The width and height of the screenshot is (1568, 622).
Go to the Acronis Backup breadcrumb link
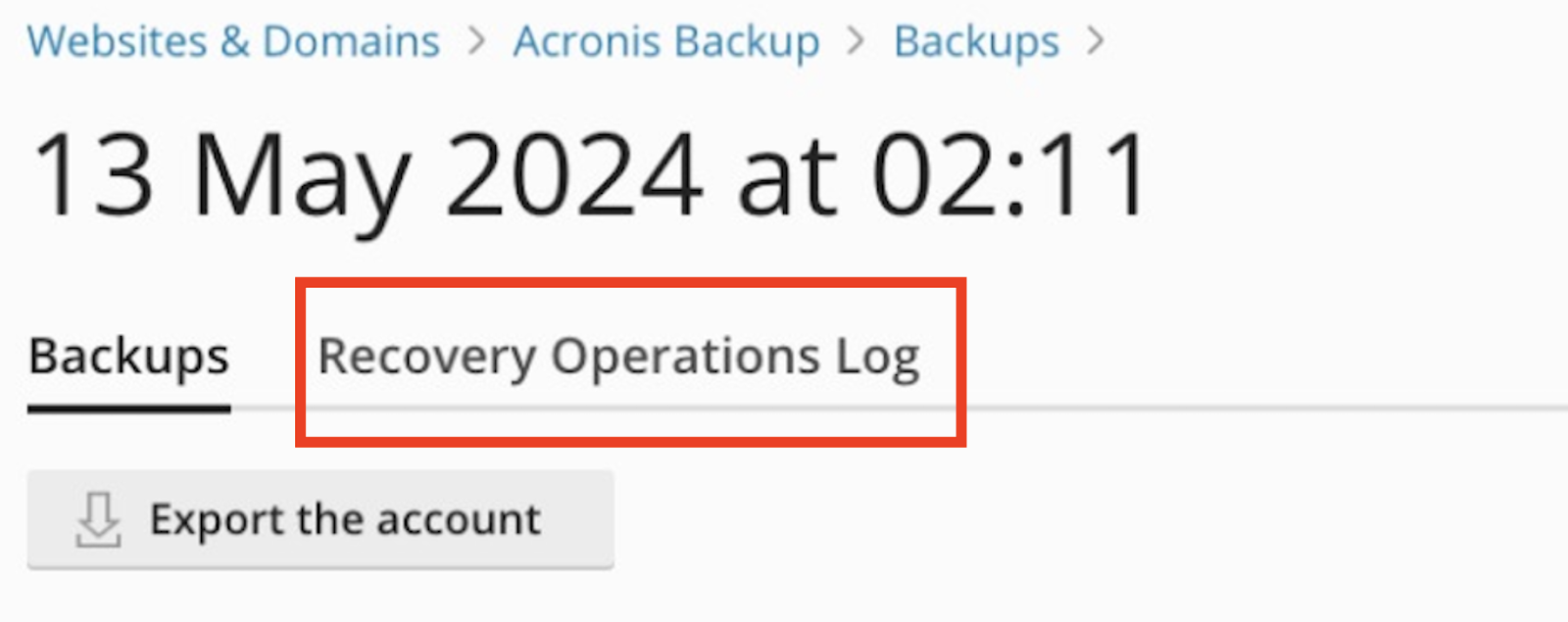666,41
